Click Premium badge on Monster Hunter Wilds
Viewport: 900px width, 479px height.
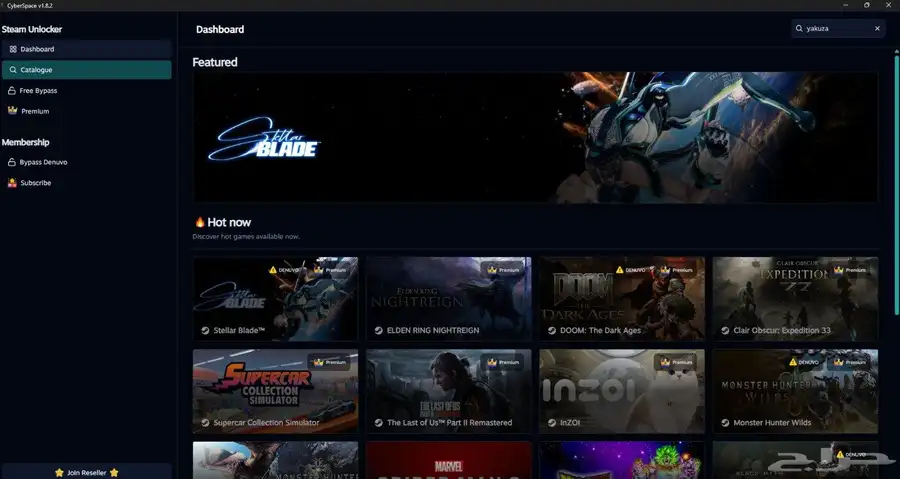tap(850, 362)
